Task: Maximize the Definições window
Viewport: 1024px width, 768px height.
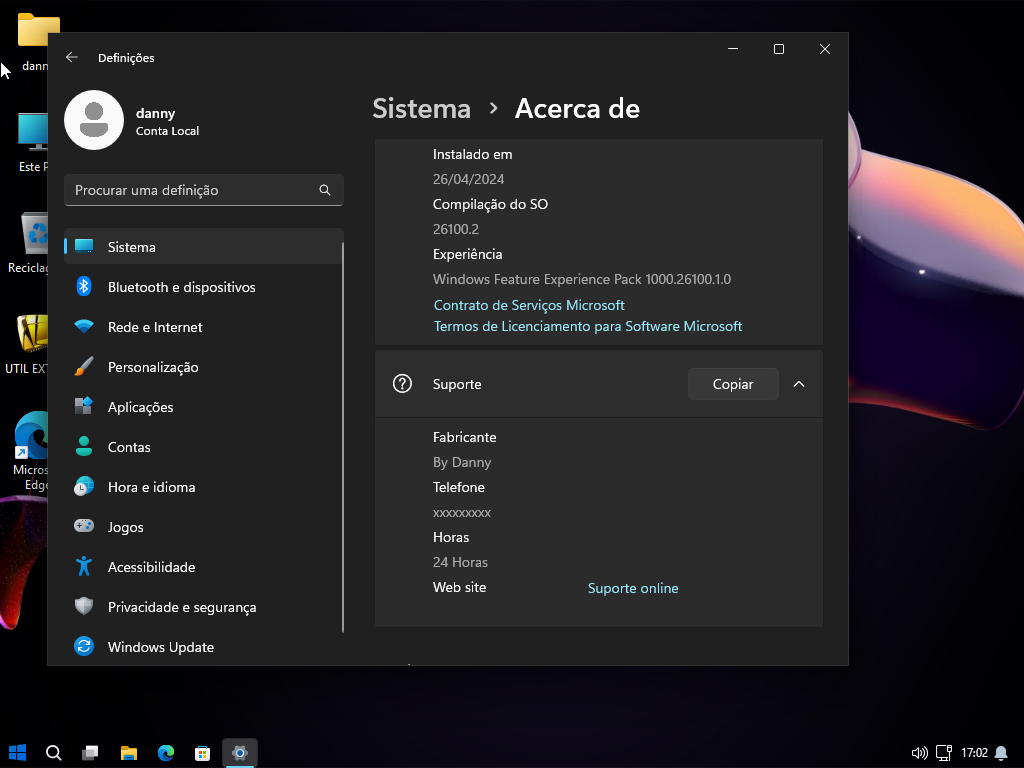Action: pos(778,49)
